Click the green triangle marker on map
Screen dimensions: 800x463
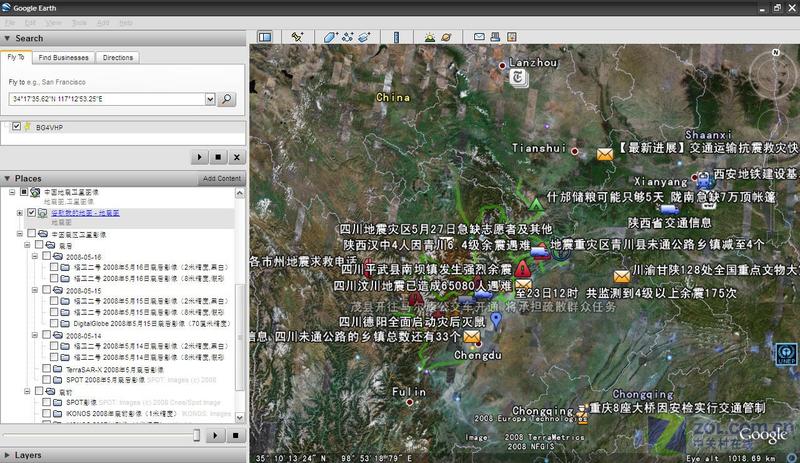tap(536, 205)
